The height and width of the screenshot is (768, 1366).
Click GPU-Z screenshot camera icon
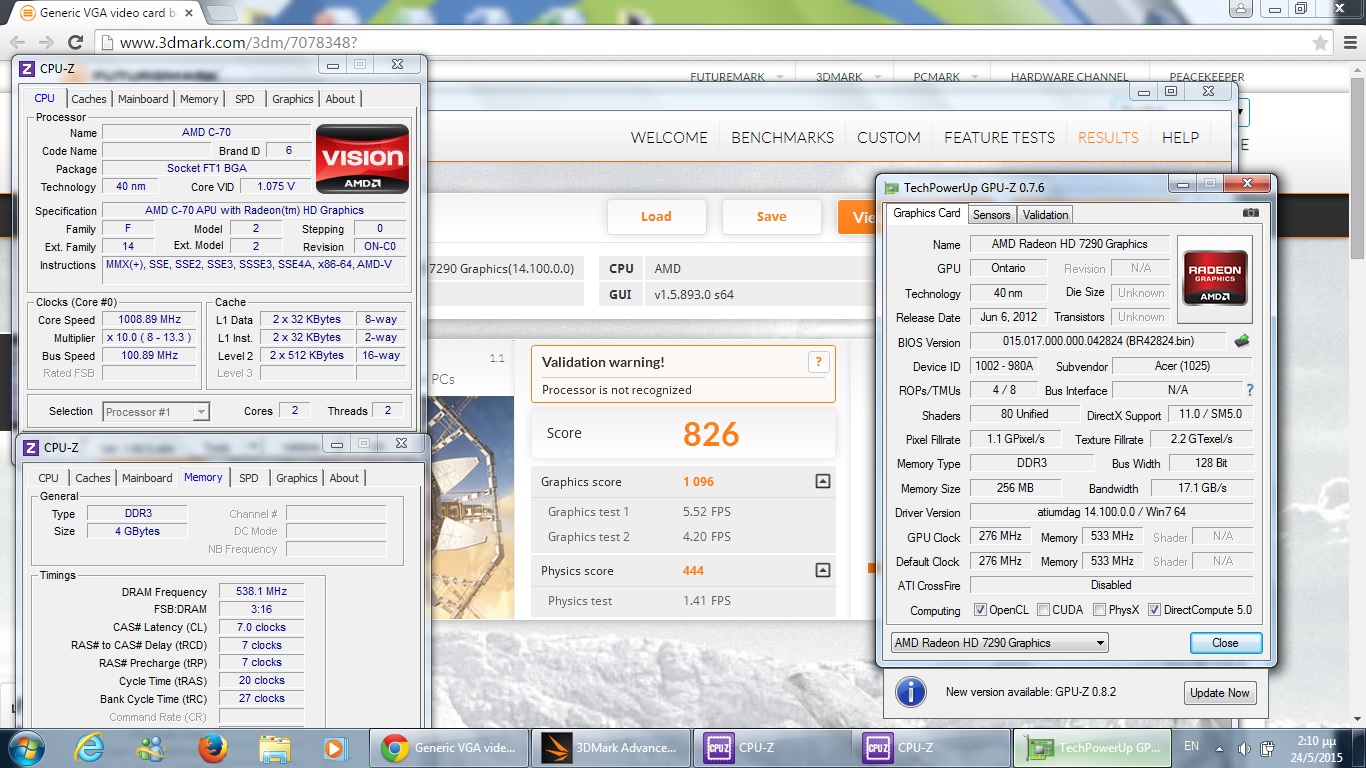coord(1250,213)
